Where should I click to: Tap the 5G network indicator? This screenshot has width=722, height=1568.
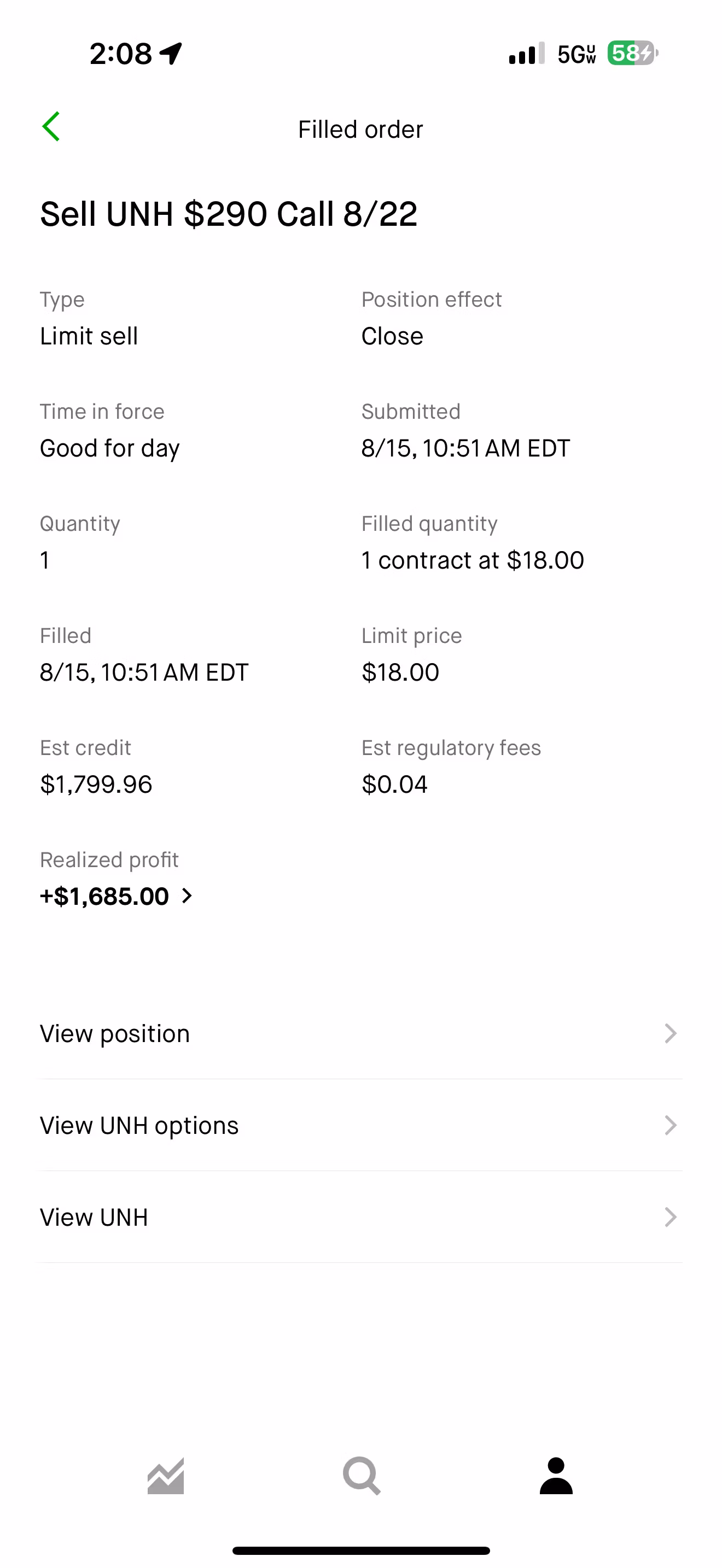[x=576, y=54]
